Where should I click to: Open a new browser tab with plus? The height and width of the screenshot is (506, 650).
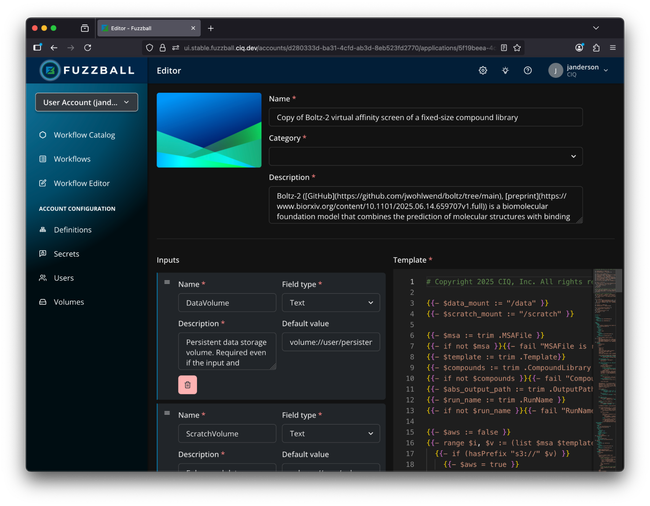211,28
